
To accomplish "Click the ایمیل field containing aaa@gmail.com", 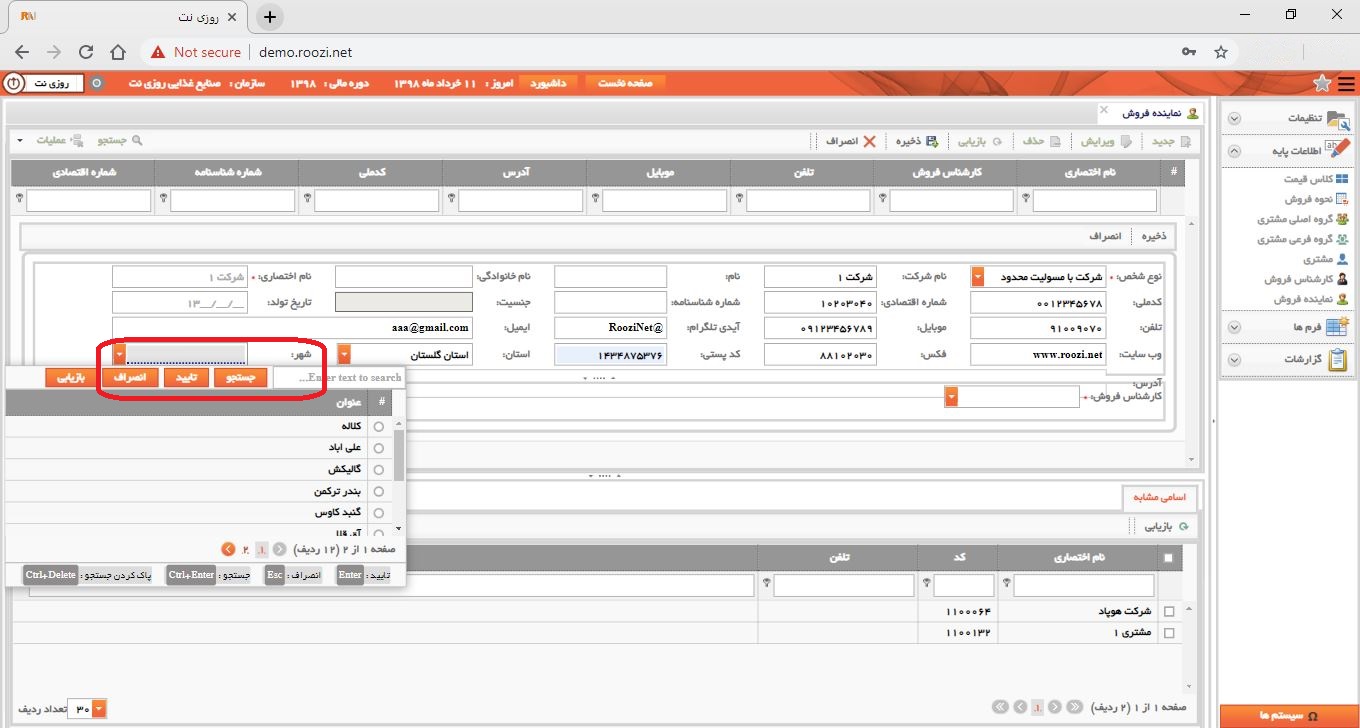I will click(291, 327).
